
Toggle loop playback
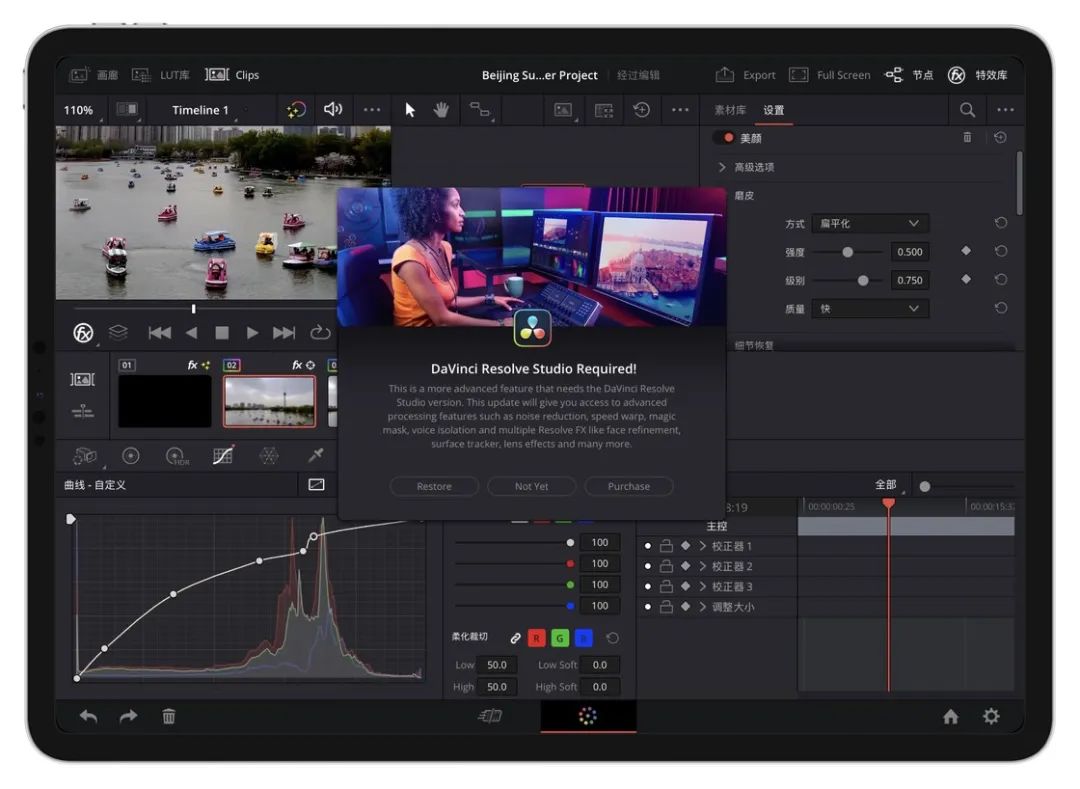click(320, 333)
